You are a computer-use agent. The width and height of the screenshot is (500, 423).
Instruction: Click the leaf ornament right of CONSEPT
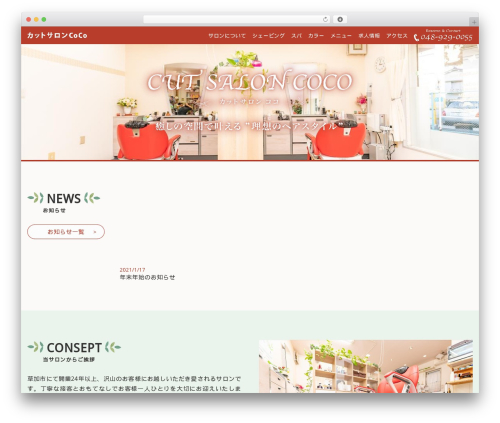[113, 347]
